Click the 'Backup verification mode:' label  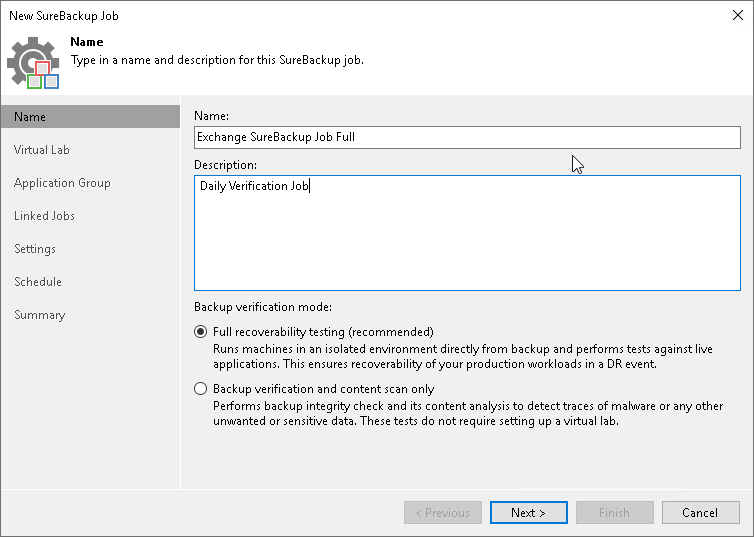[x=263, y=307]
